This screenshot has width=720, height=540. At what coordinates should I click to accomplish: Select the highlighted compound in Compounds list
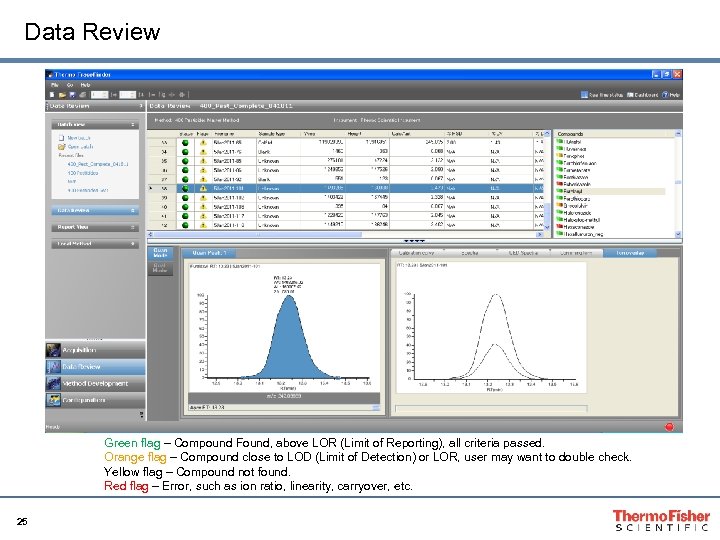[x=611, y=191]
